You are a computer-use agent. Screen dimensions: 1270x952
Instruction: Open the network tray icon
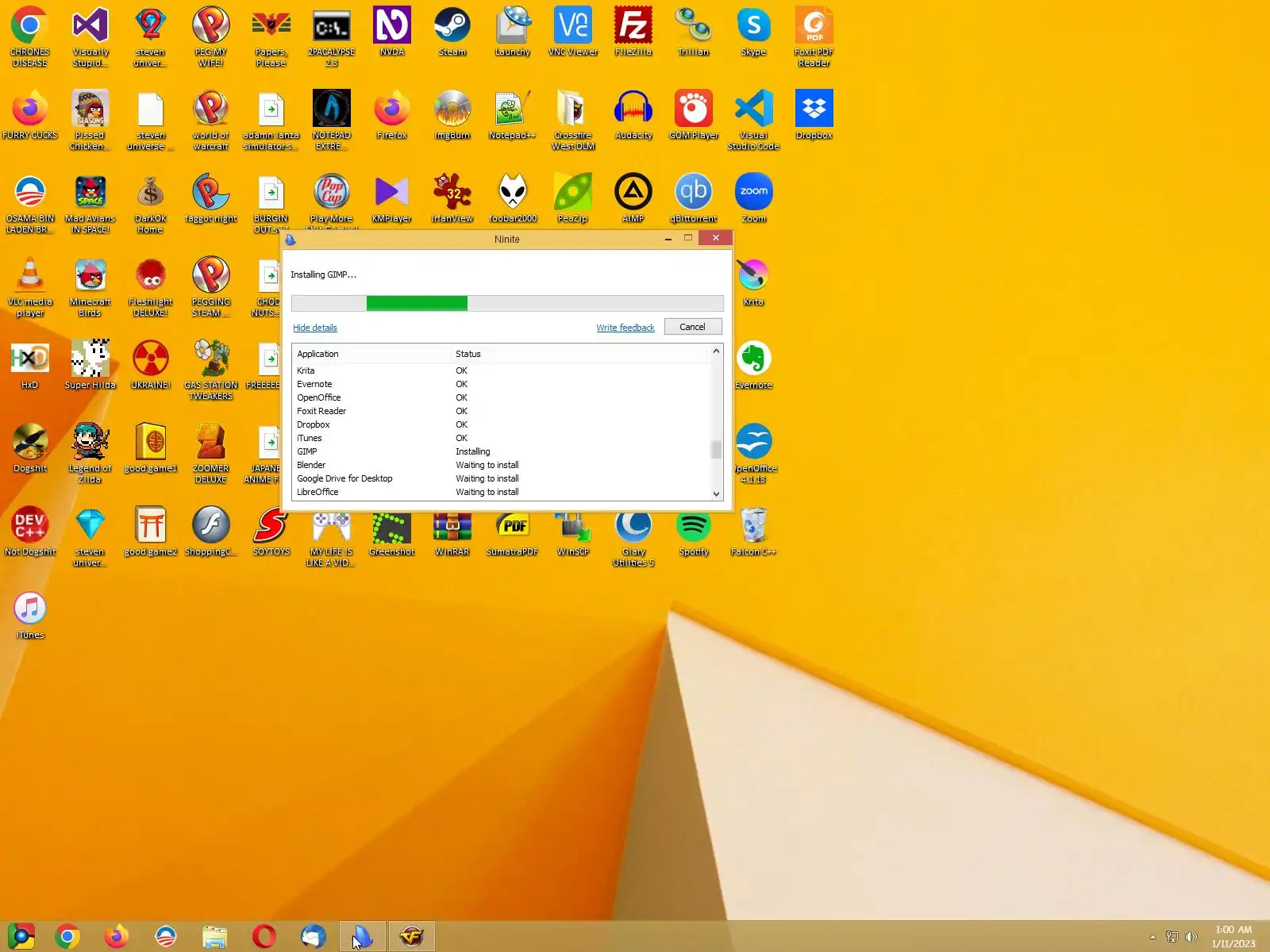(x=1172, y=937)
